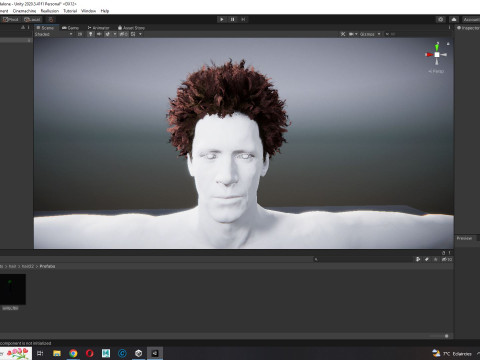This screenshot has width=480, height=360.
Task: Open the cloud services icon
Action: point(454,19)
